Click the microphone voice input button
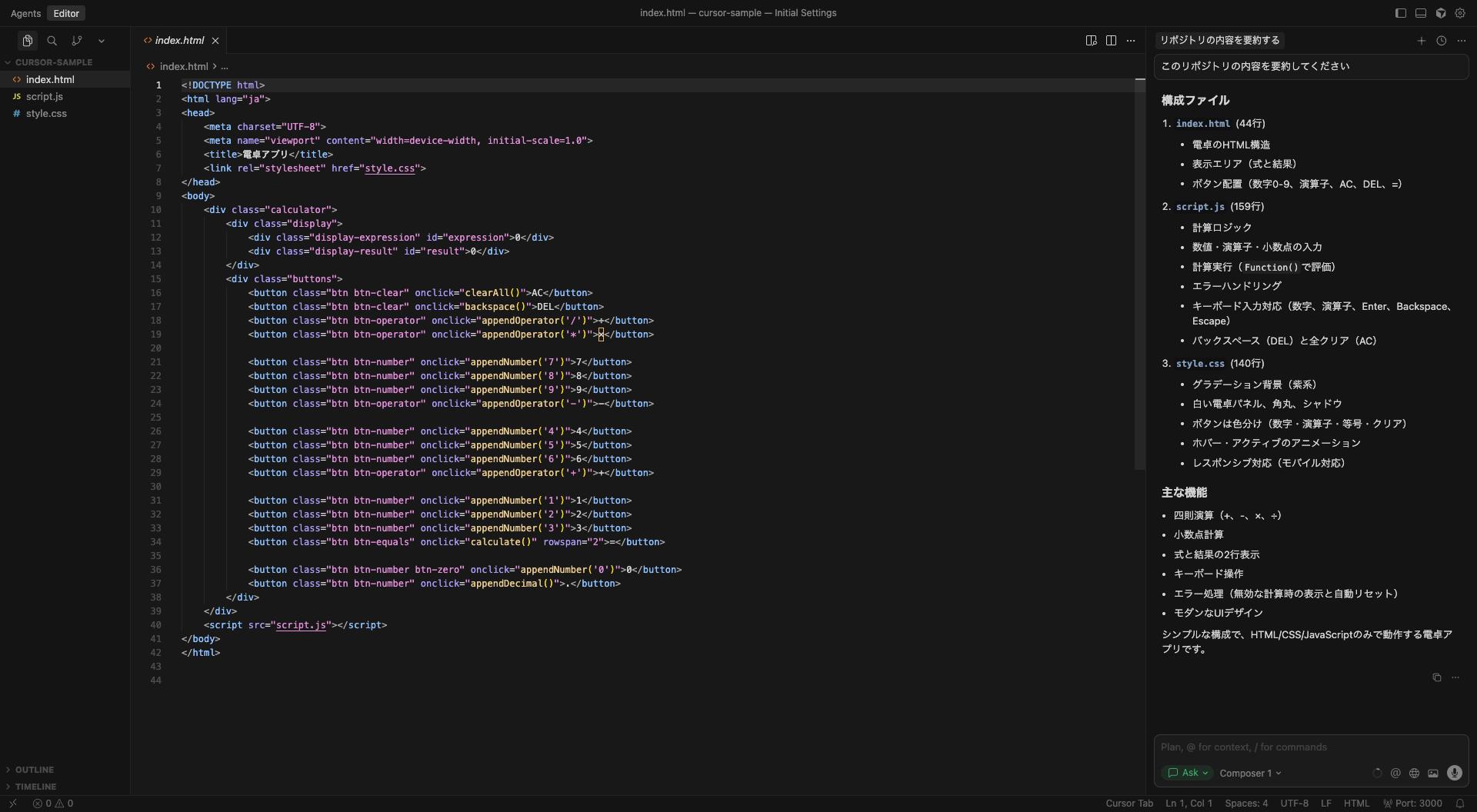Screen dimensions: 1477x812 1454,774
